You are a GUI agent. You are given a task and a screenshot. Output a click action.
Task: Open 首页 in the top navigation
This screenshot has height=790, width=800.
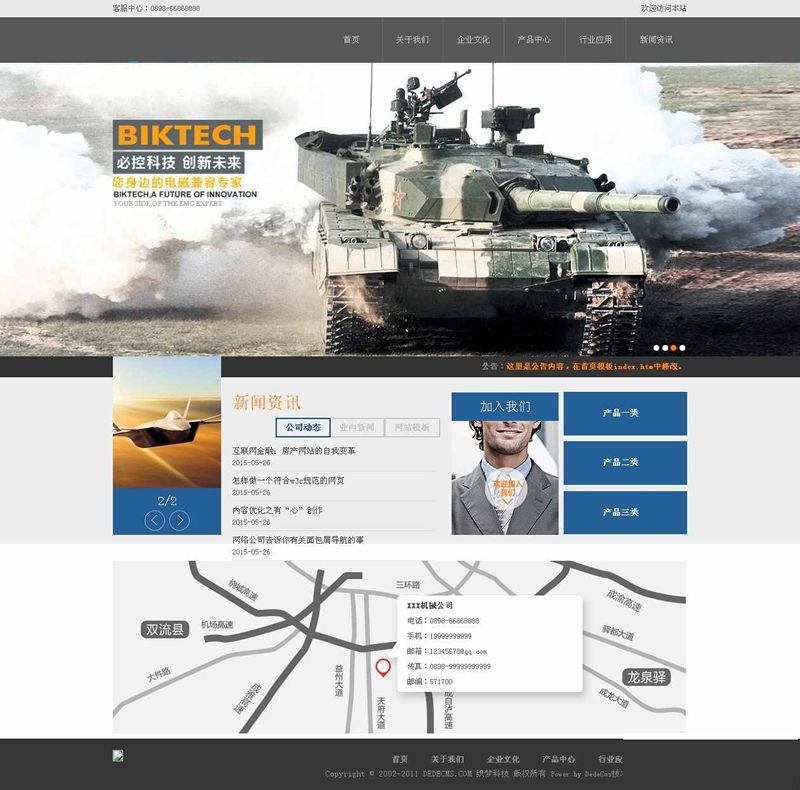pos(352,39)
